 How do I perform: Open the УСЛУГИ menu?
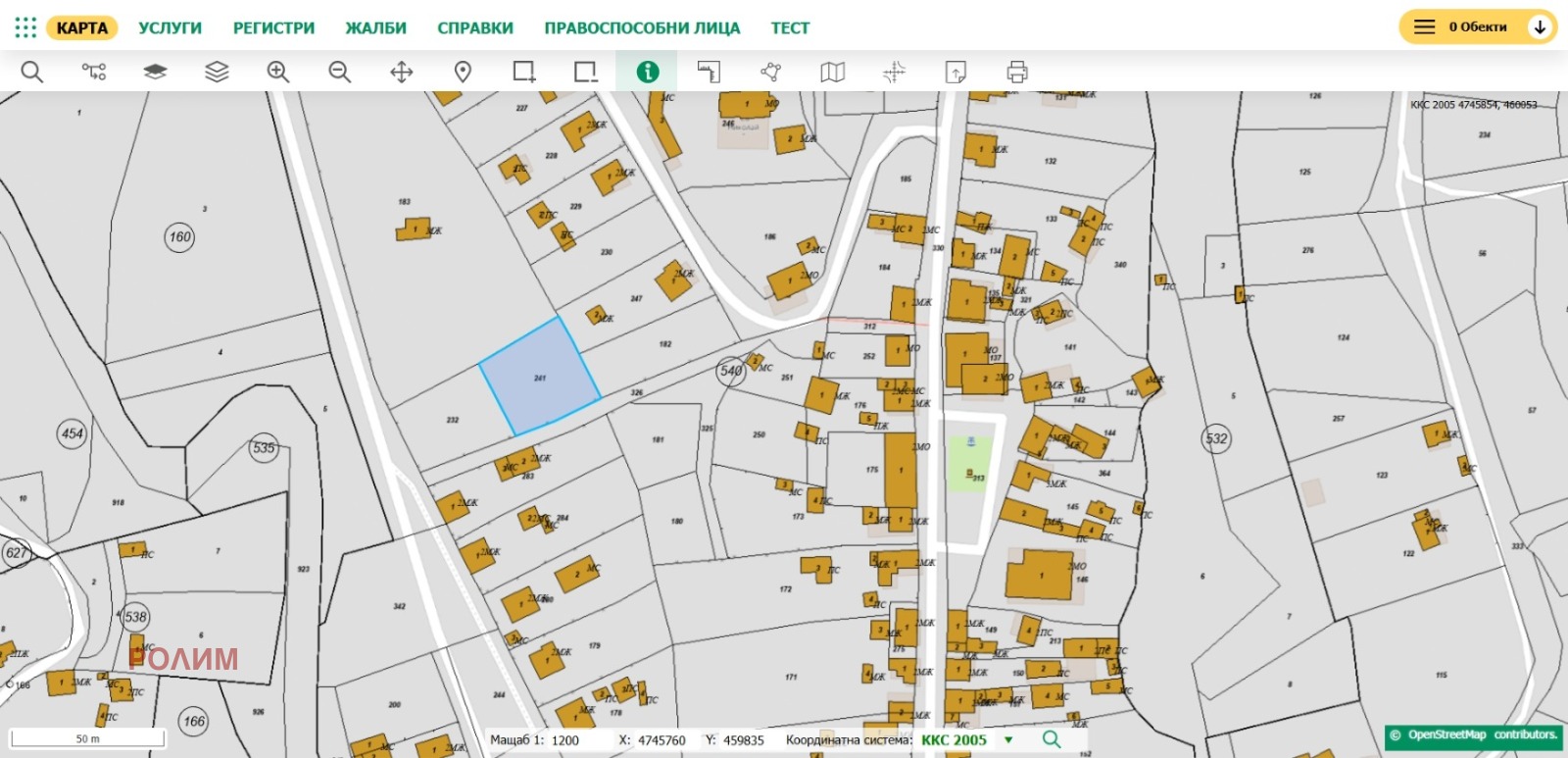pos(170,28)
